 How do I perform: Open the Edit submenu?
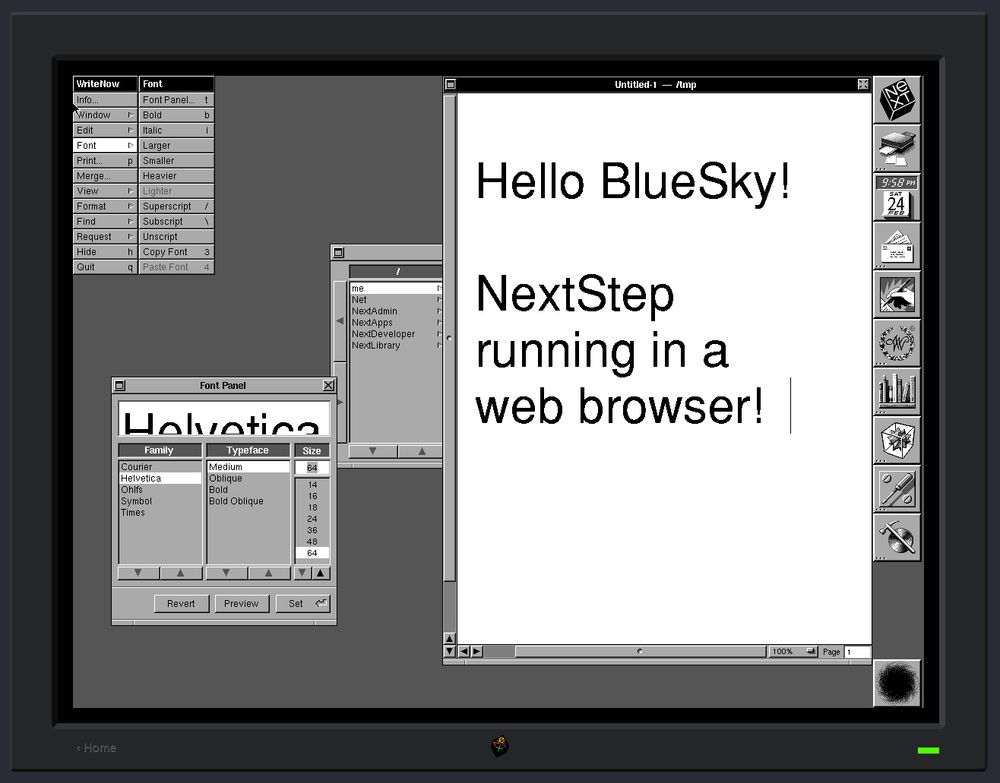[105, 130]
